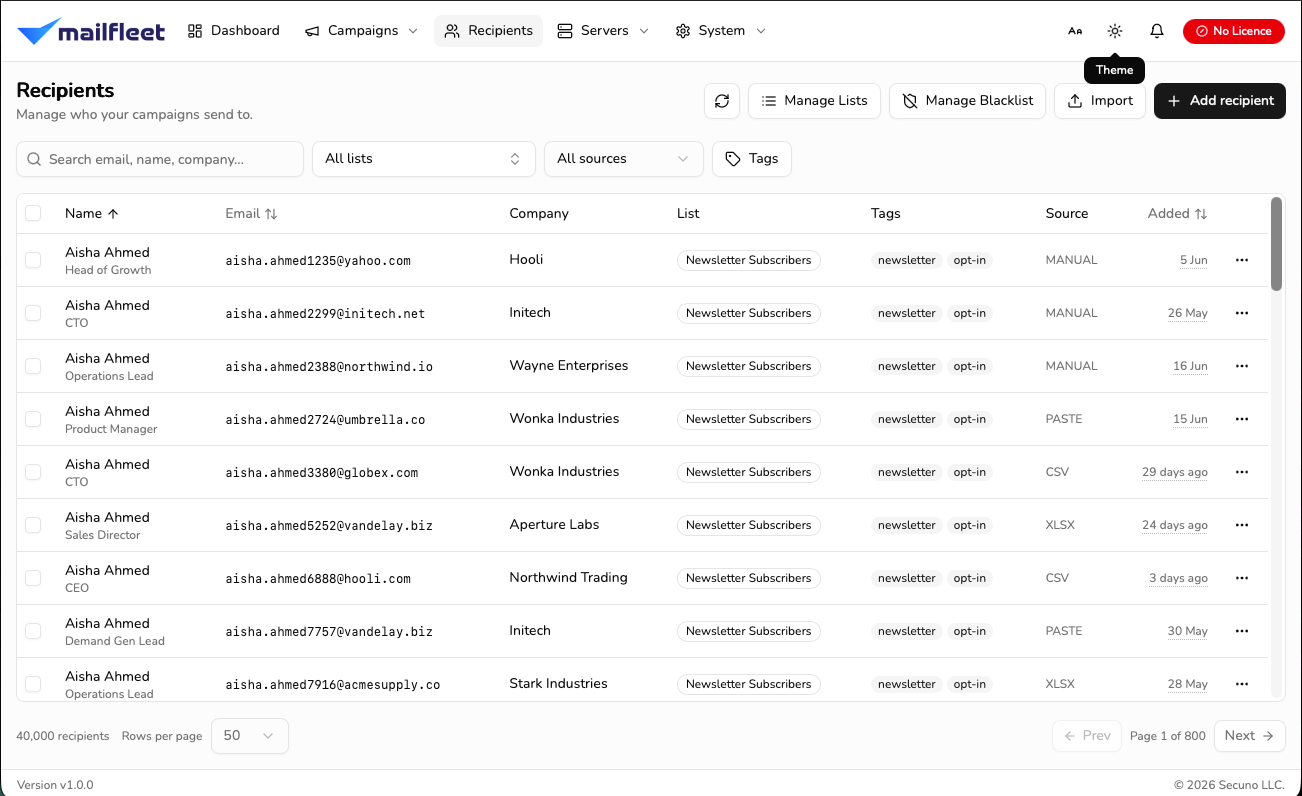
Task: Open row actions for aisha.ahmed2388@northwind.io
Action: point(1242,366)
